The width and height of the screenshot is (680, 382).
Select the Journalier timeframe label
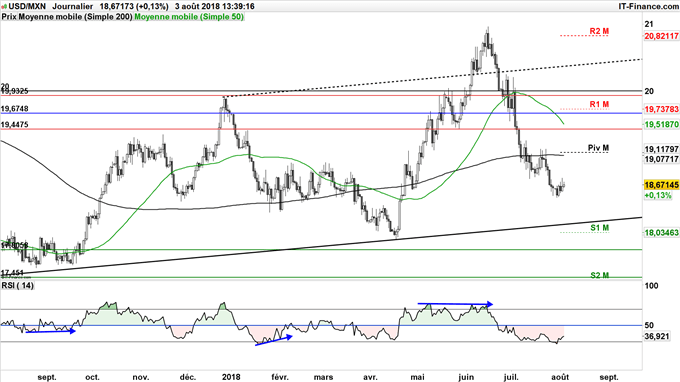click(x=72, y=7)
